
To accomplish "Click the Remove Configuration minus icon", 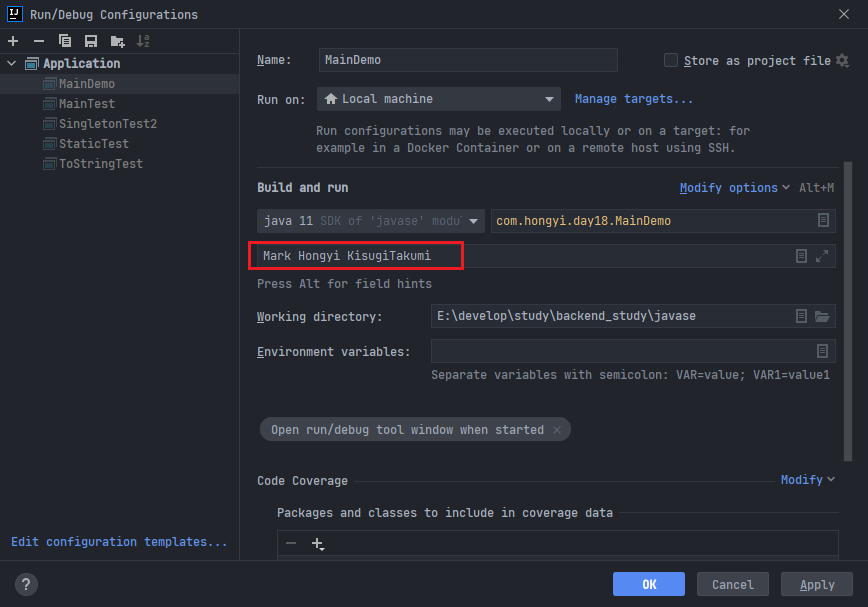I will 39,41.
